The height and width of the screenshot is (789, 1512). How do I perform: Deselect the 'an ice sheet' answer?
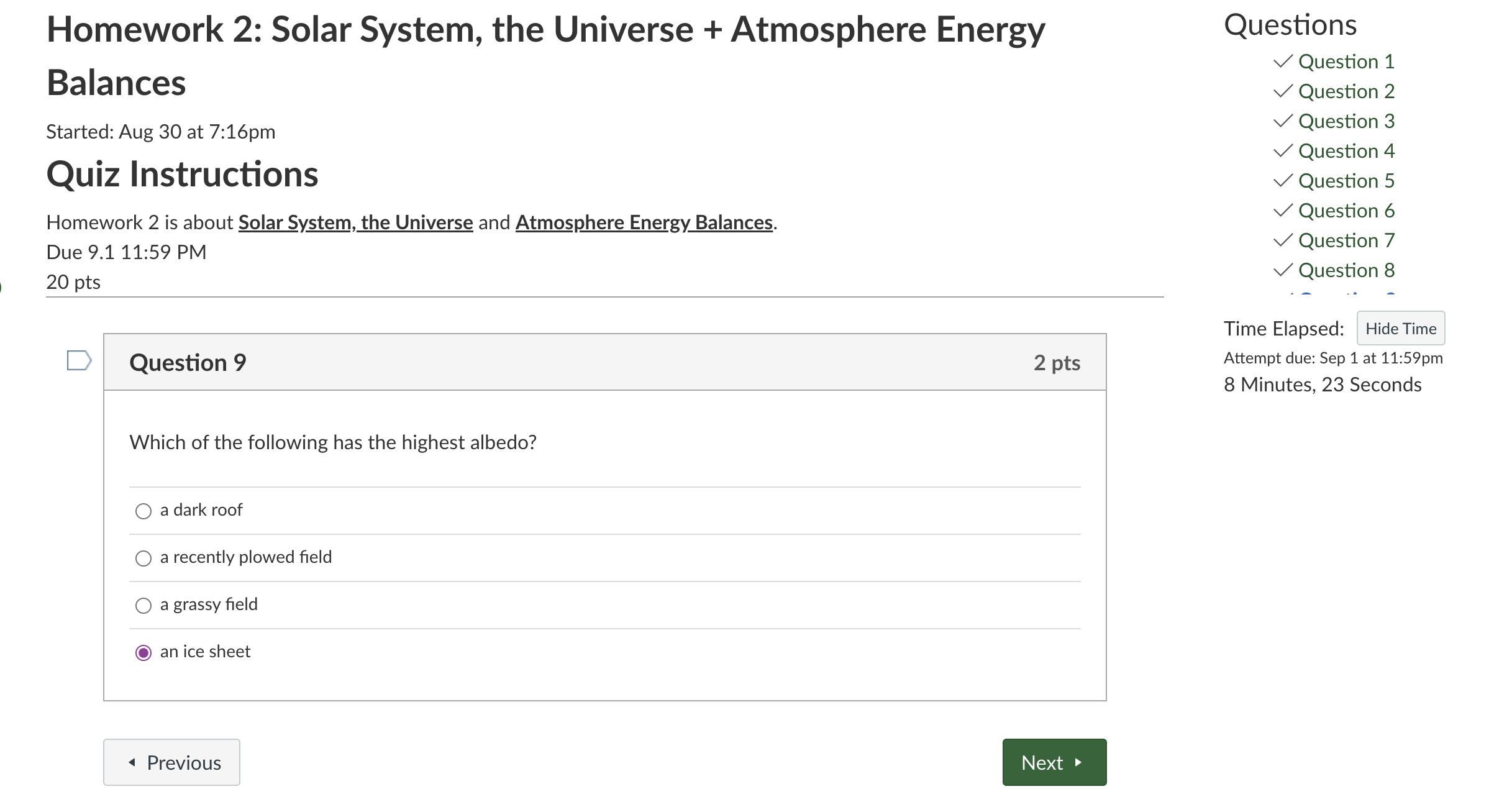(x=143, y=652)
